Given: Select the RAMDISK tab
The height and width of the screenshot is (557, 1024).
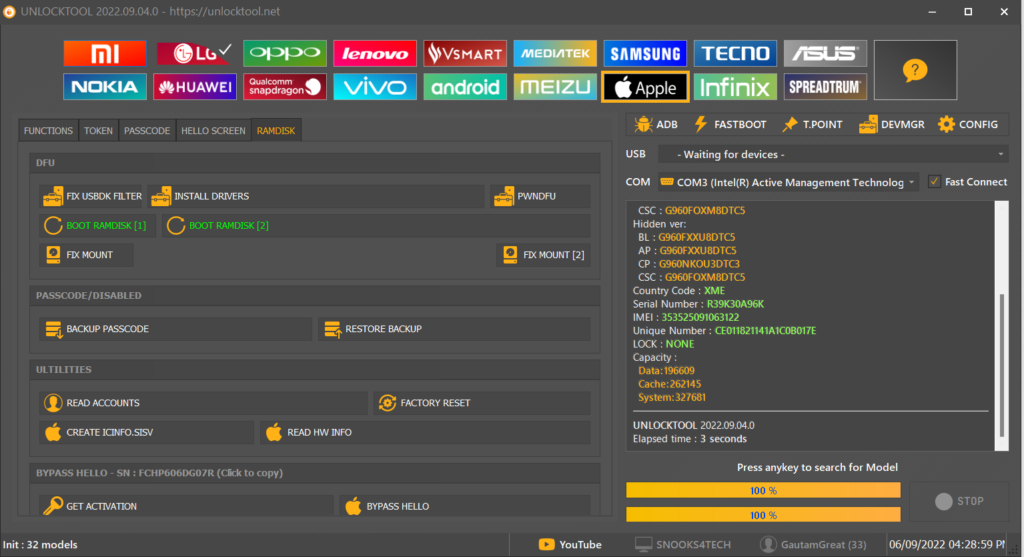Looking at the screenshot, I should 276,131.
